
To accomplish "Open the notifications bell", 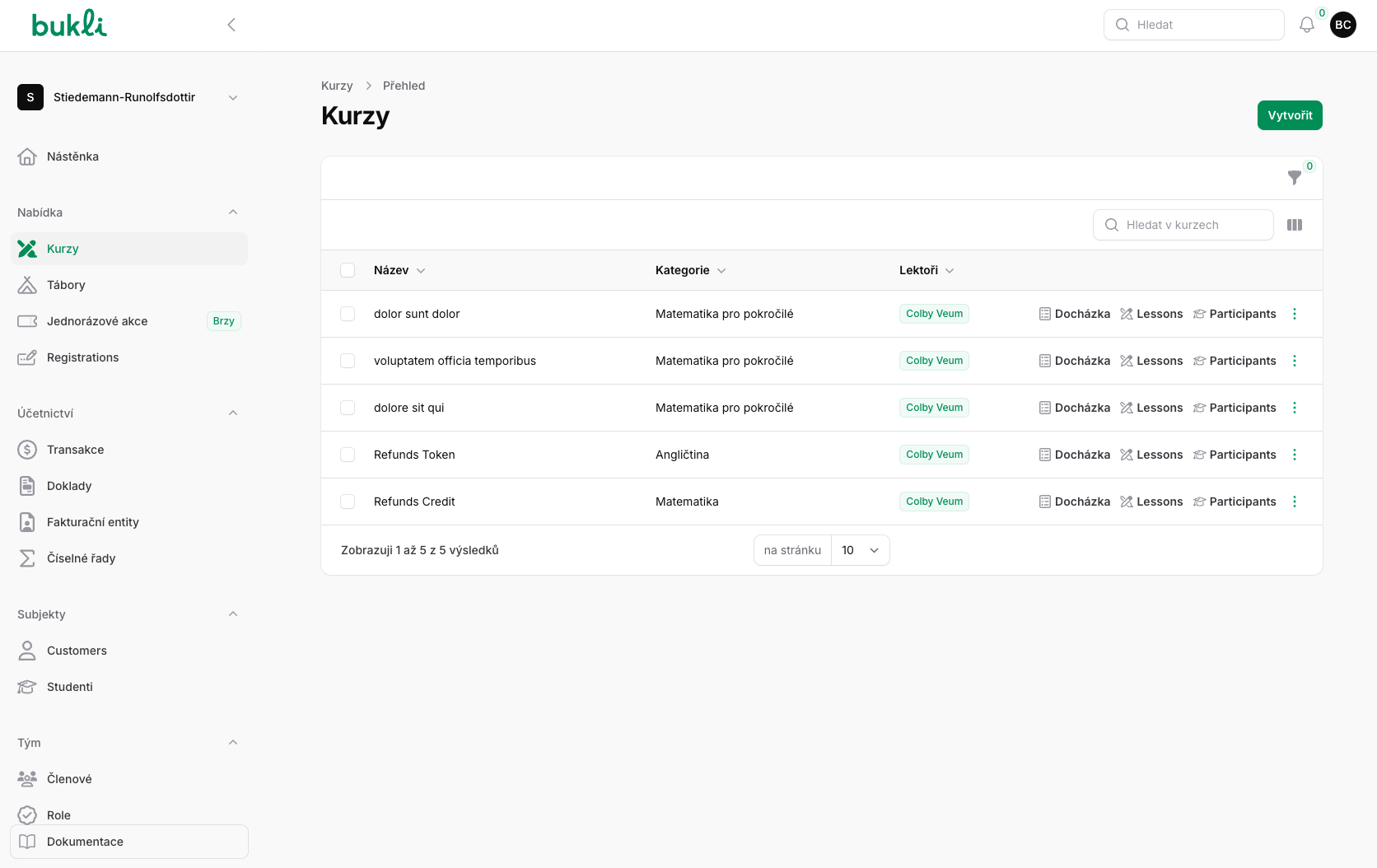I will (1306, 25).
